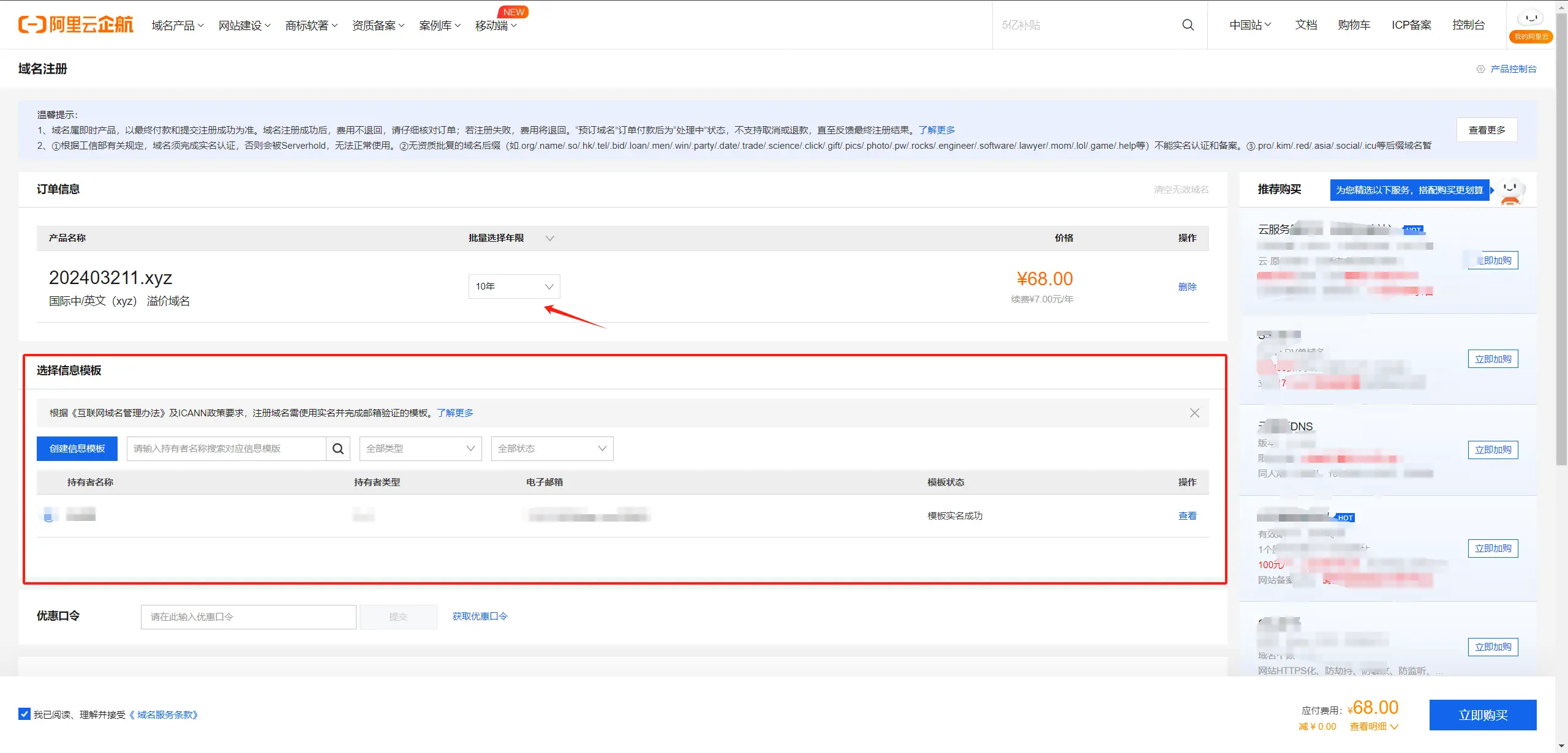Click the search magnifier in the top search bar

[1187, 25]
